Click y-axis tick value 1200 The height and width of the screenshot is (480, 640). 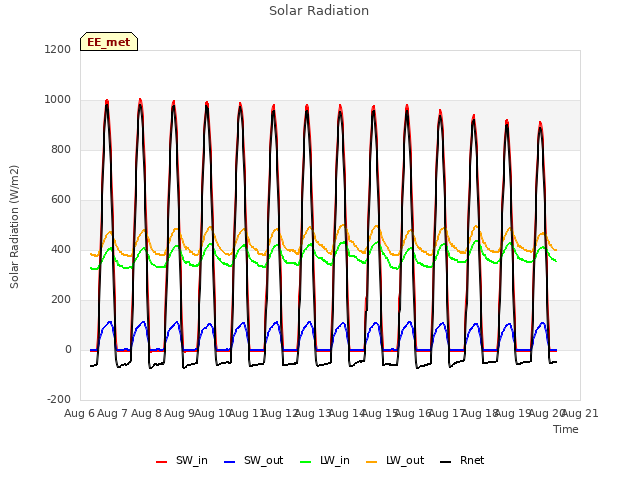point(58,49)
